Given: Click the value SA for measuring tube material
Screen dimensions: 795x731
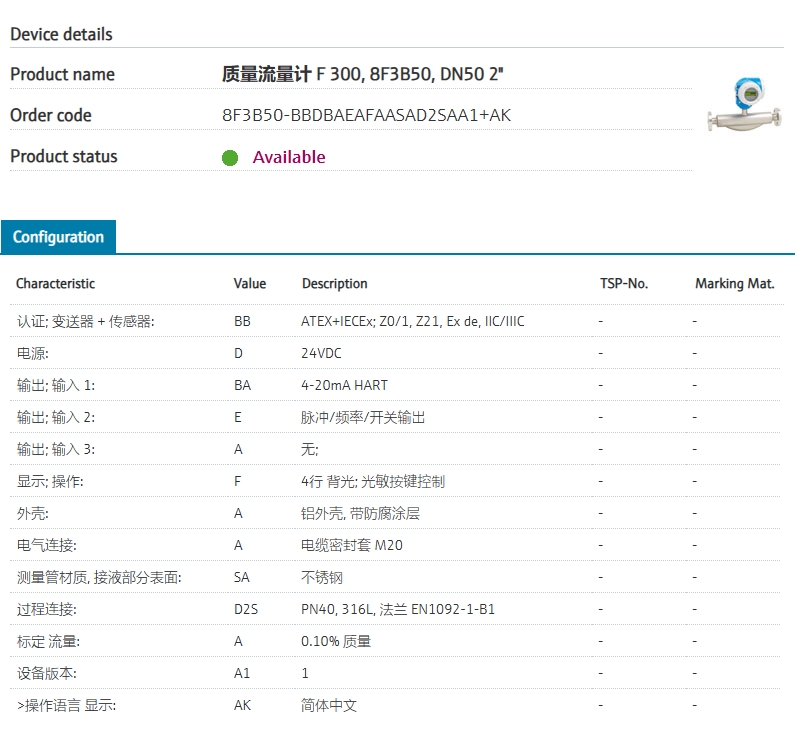Looking at the screenshot, I should tap(241, 577).
